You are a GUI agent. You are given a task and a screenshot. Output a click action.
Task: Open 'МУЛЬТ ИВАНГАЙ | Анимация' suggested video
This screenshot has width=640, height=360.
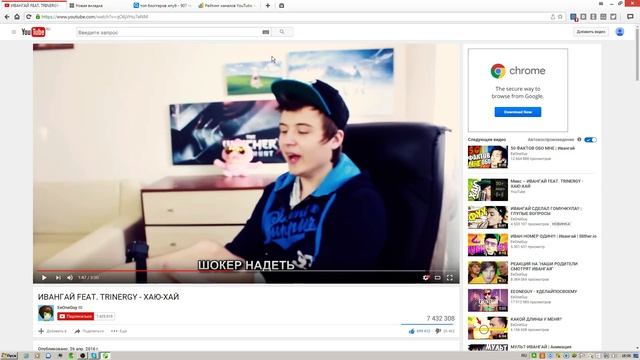click(542, 347)
